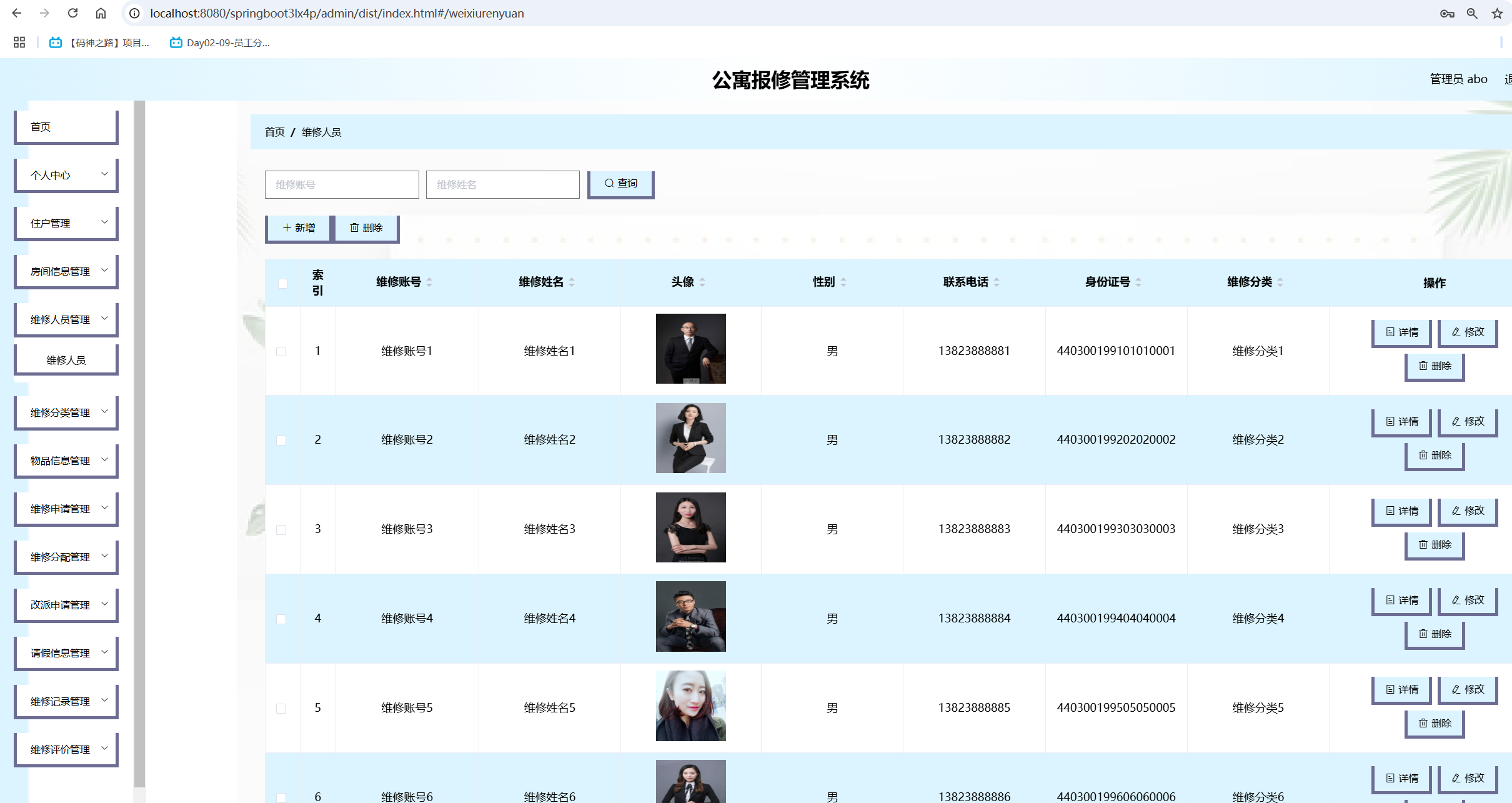The height and width of the screenshot is (803, 1512).
Task: Open avatar thumbnail of 维修姓名5
Action: pos(690,706)
